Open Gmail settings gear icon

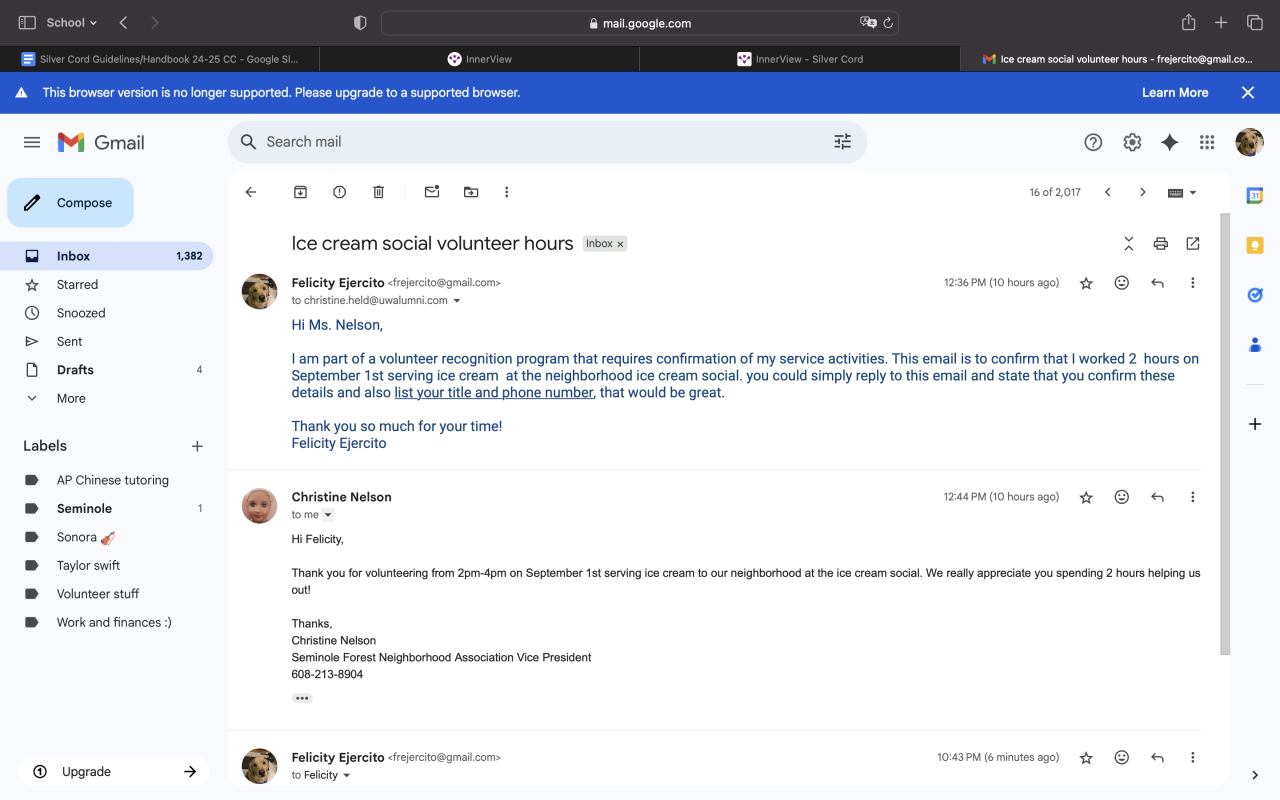(x=1132, y=143)
